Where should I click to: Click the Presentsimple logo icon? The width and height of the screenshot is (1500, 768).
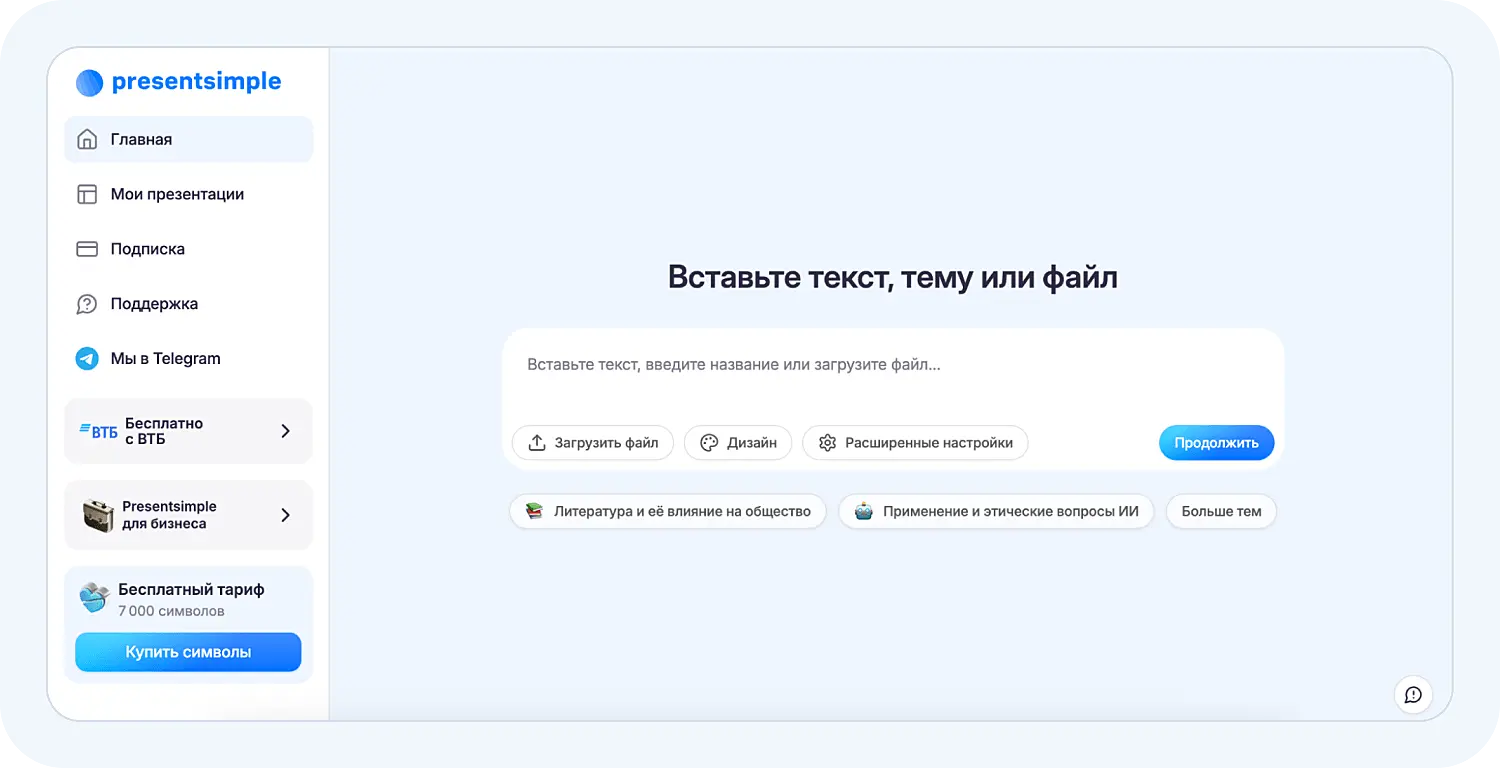(89, 82)
